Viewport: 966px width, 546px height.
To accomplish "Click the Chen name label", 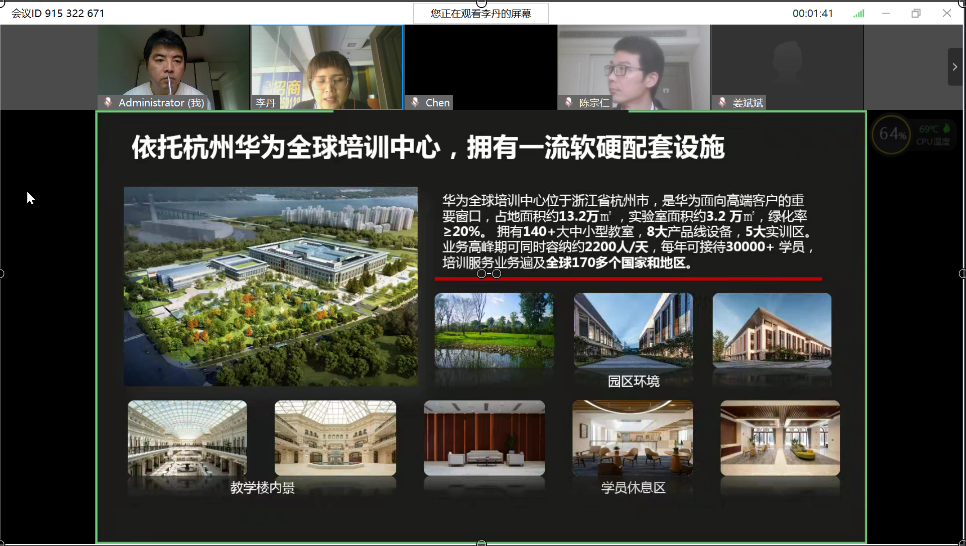I will pos(437,102).
